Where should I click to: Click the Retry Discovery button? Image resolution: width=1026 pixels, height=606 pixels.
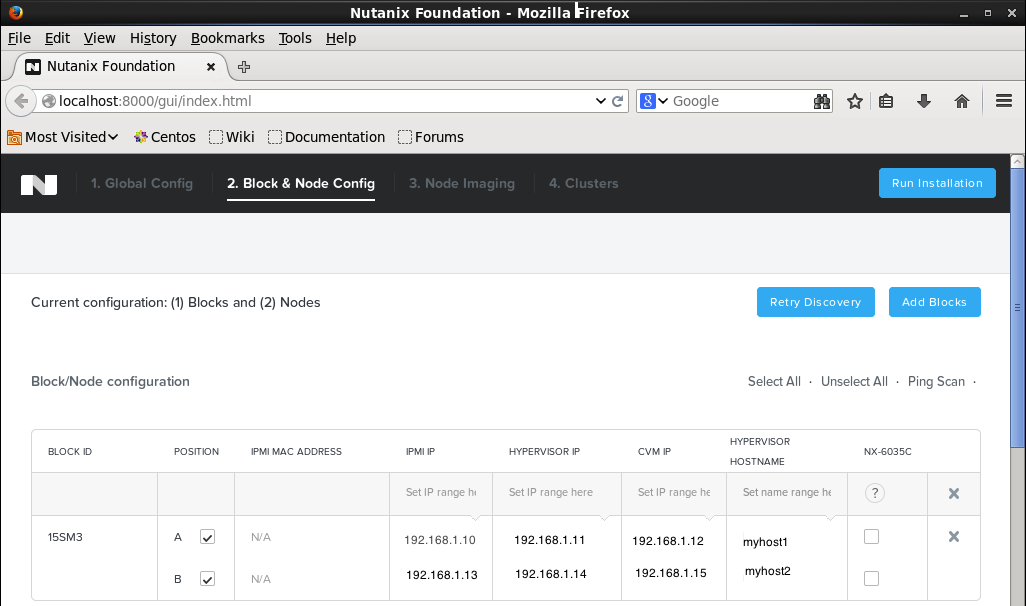coord(815,302)
